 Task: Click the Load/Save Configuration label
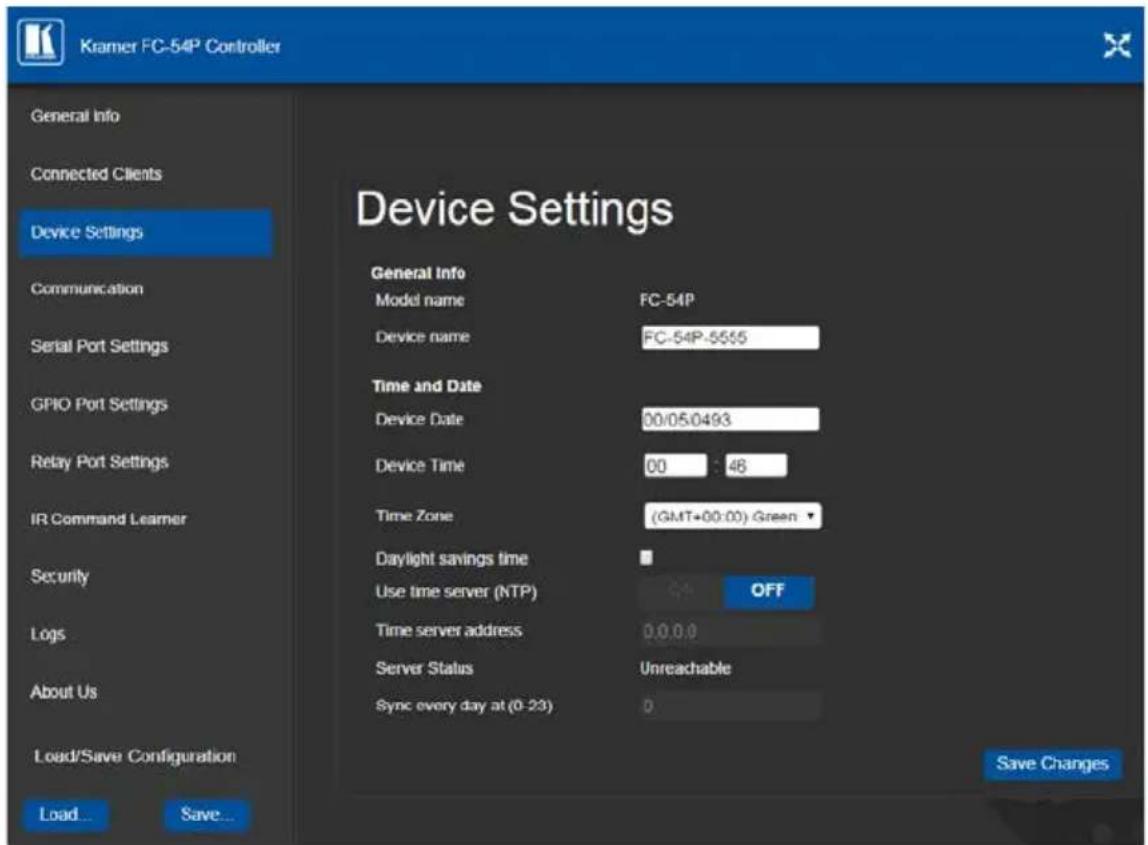pos(135,756)
